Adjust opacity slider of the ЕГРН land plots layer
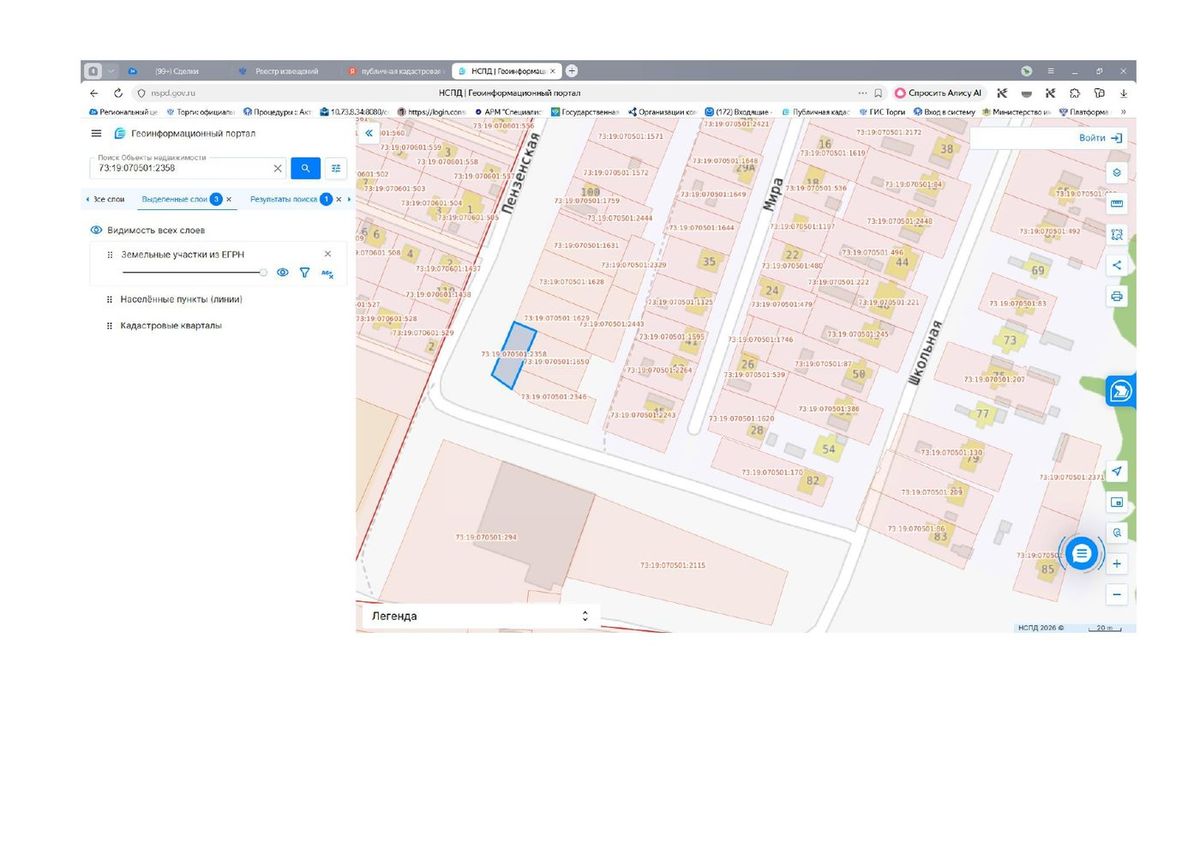This screenshot has height=849, width=1200. point(193,272)
